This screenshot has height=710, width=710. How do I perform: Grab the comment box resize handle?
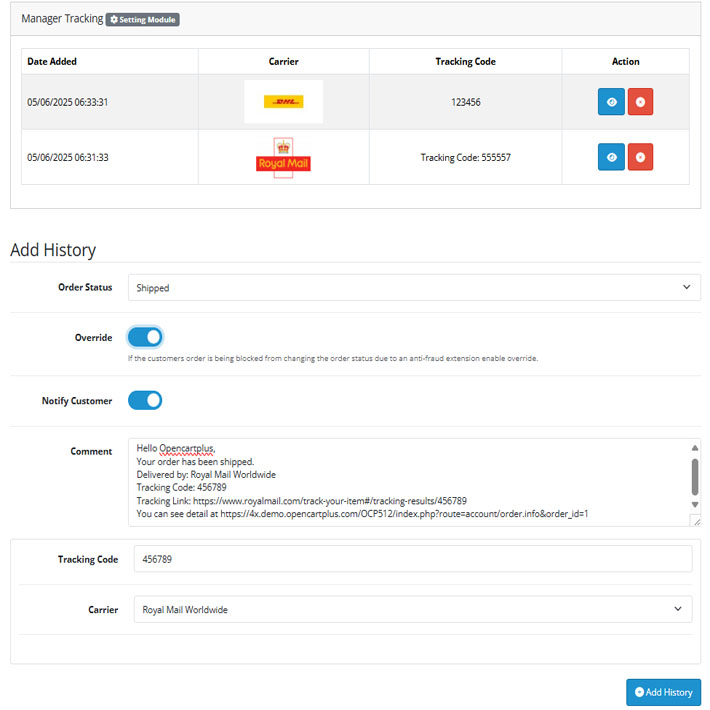click(x=696, y=521)
